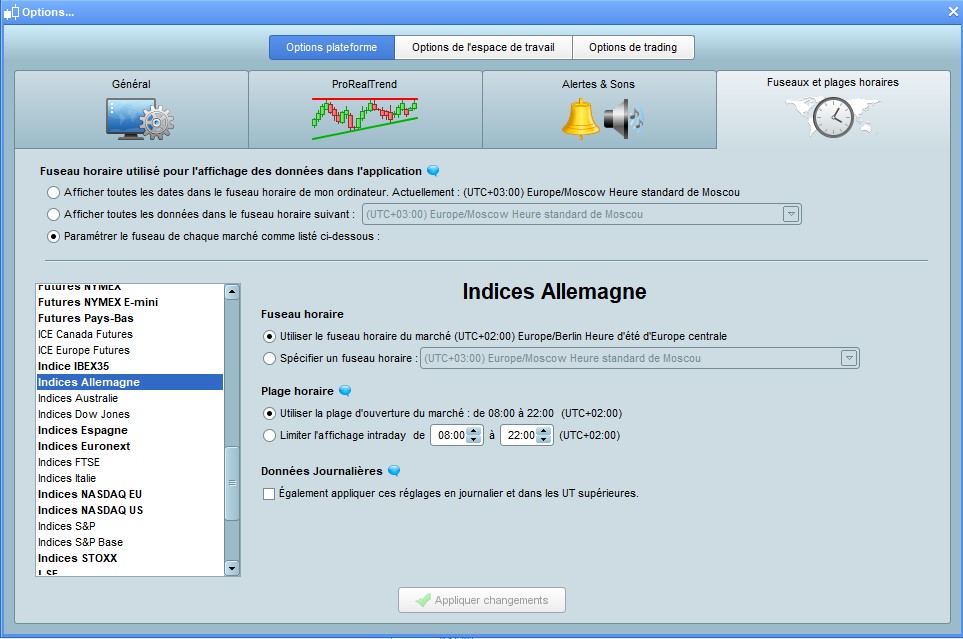Switch to 'Options de l'espace de travail' tab
The height and width of the screenshot is (639, 963).
(x=483, y=47)
